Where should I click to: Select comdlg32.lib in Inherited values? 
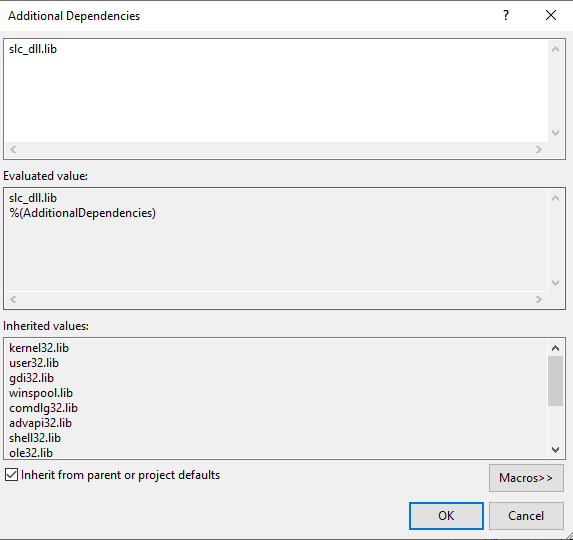coord(43,408)
